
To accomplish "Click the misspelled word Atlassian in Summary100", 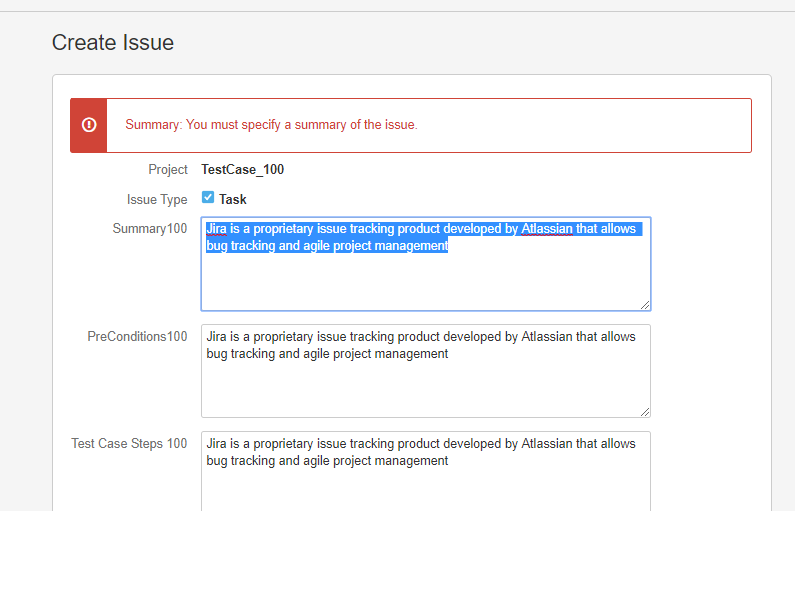I will 547,229.
